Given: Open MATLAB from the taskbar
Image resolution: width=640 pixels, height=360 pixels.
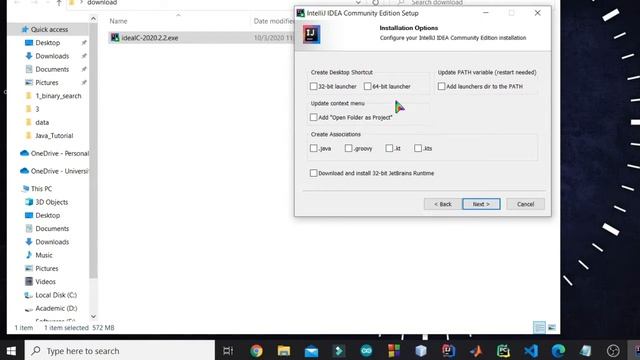Looking at the screenshot, I should point(476,351).
